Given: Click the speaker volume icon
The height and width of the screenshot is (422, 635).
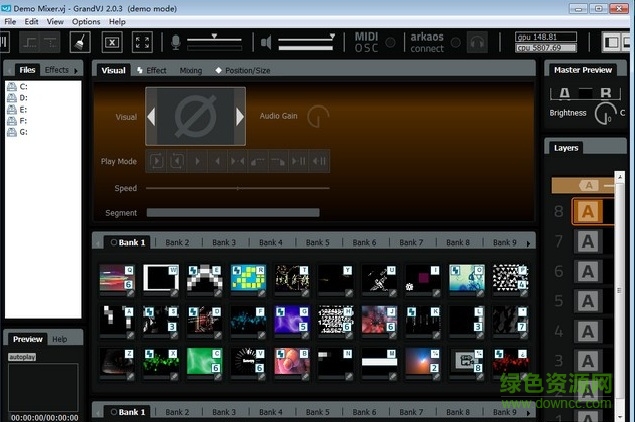Looking at the screenshot, I should pos(266,42).
